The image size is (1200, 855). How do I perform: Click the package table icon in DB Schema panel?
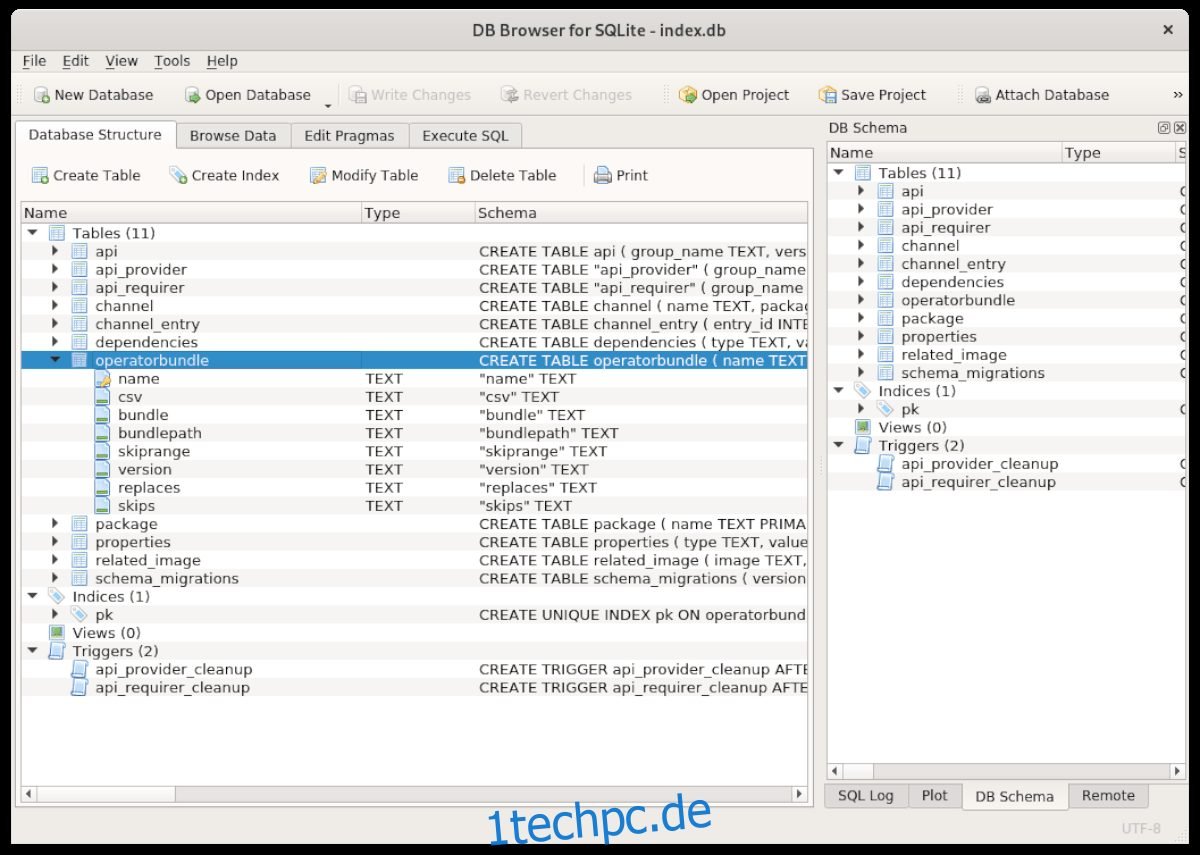(x=885, y=318)
